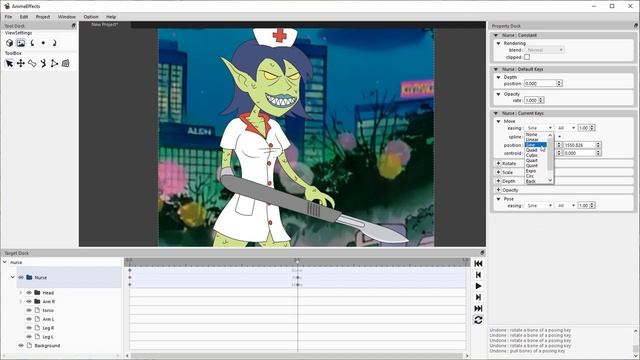Expand the Opacity current key section
Viewport: 640px width, 360px height.
click(498, 190)
